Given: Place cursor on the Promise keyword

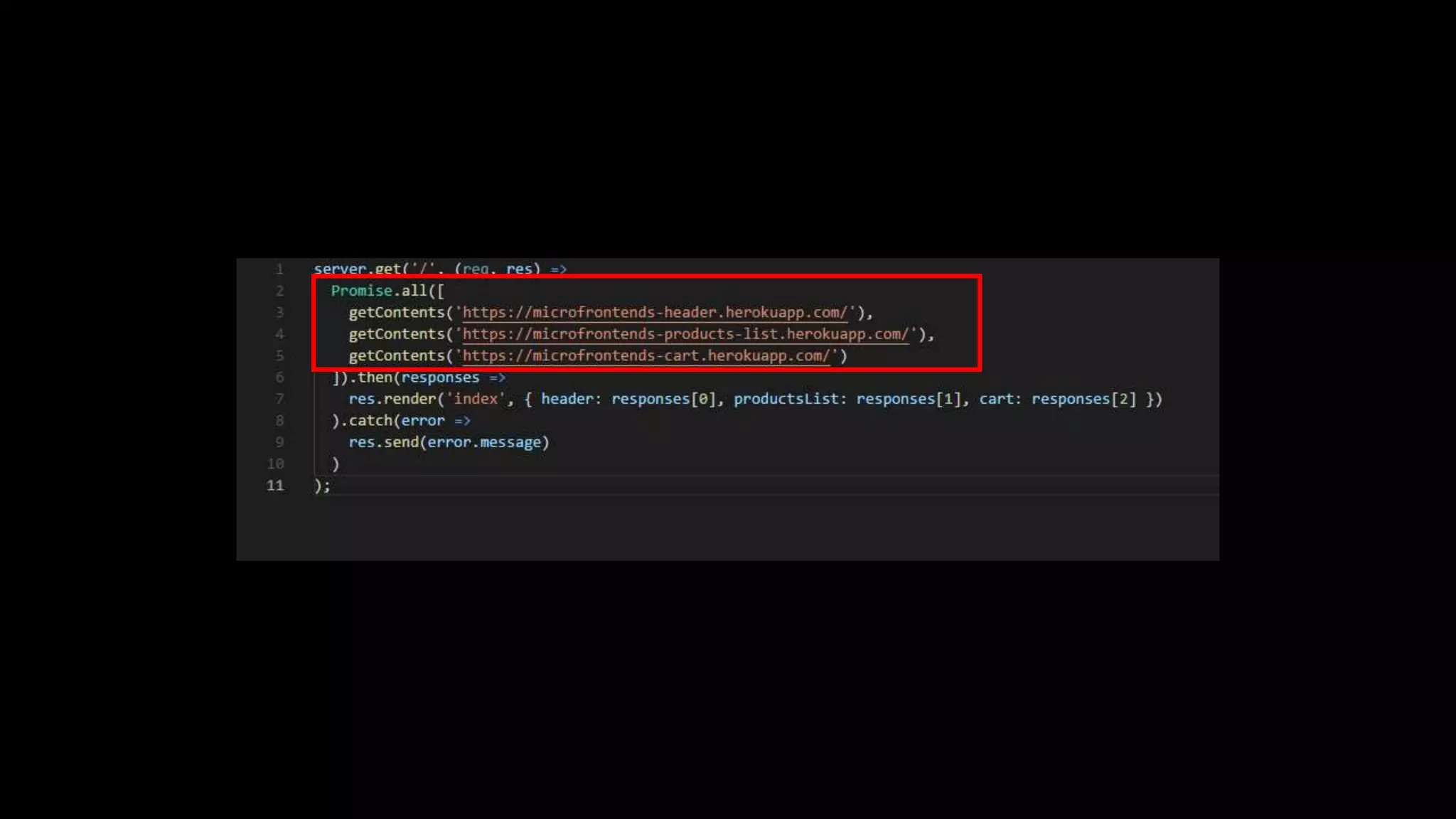Looking at the screenshot, I should pos(361,291).
